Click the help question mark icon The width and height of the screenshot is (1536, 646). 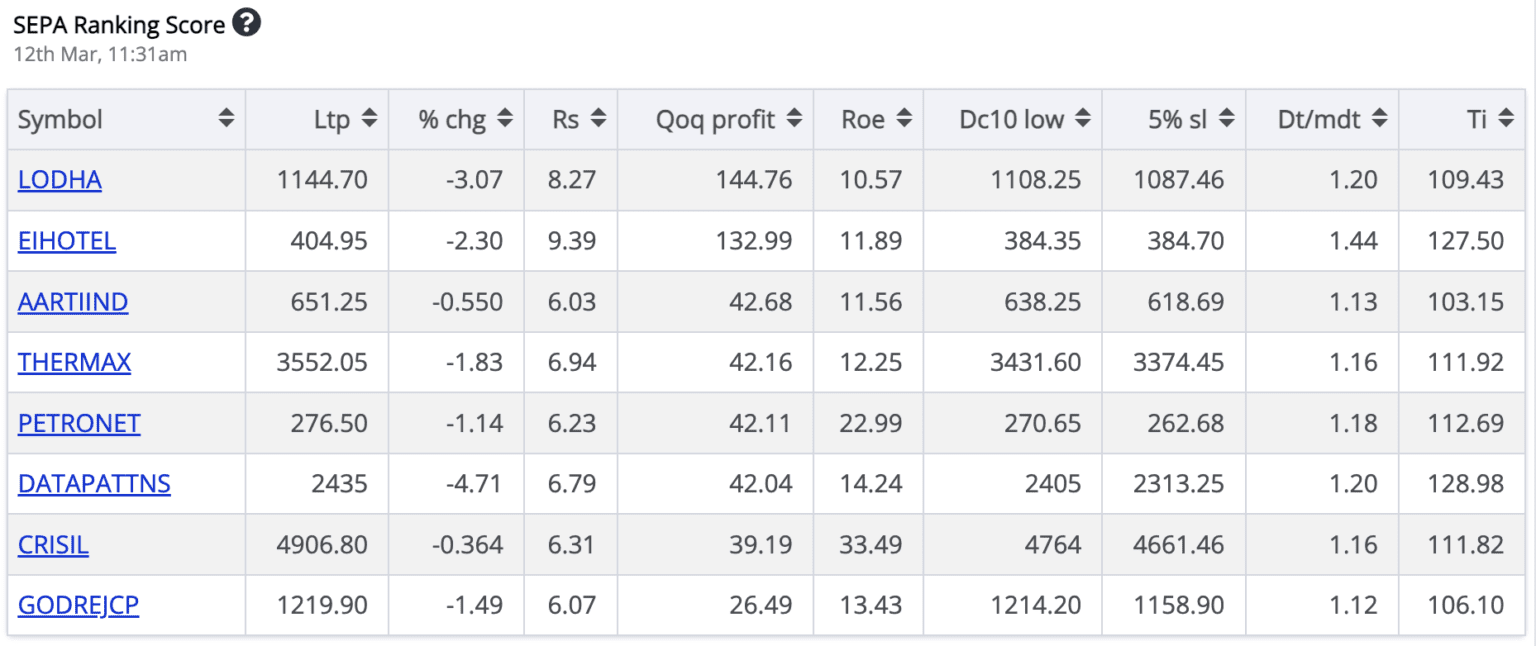[246, 22]
